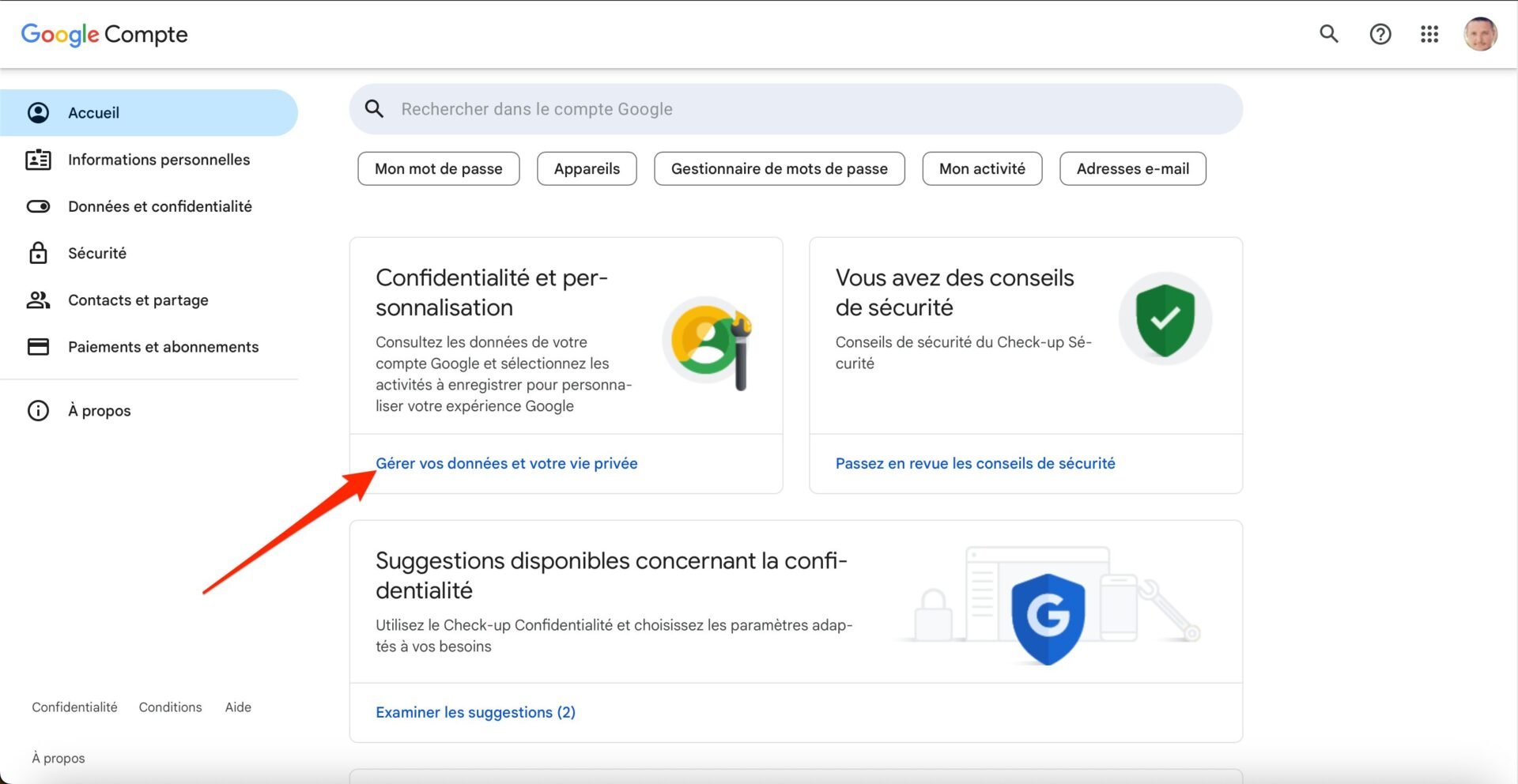Click the text 'Conseils de sécurité du Check-up Sécurité'
This screenshot has width=1518, height=784.
click(x=963, y=352)
